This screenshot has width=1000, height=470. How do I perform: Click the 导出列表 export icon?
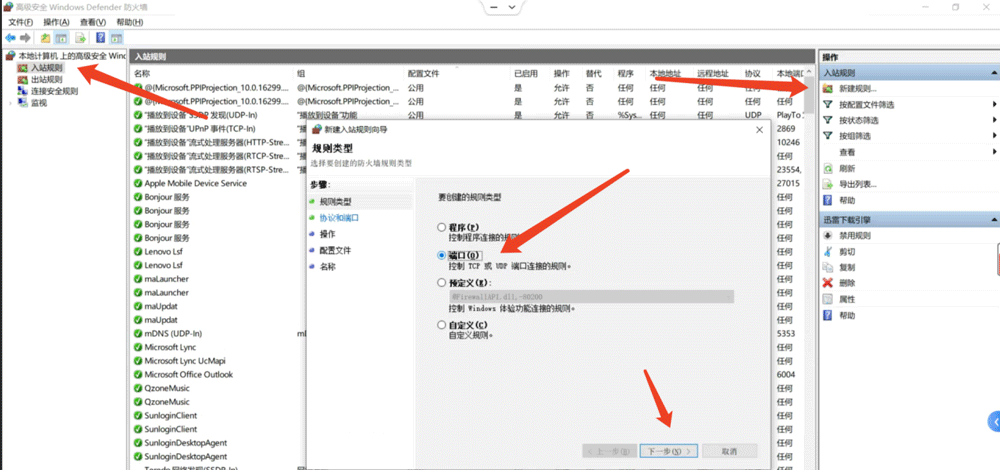tap(828, 184)
